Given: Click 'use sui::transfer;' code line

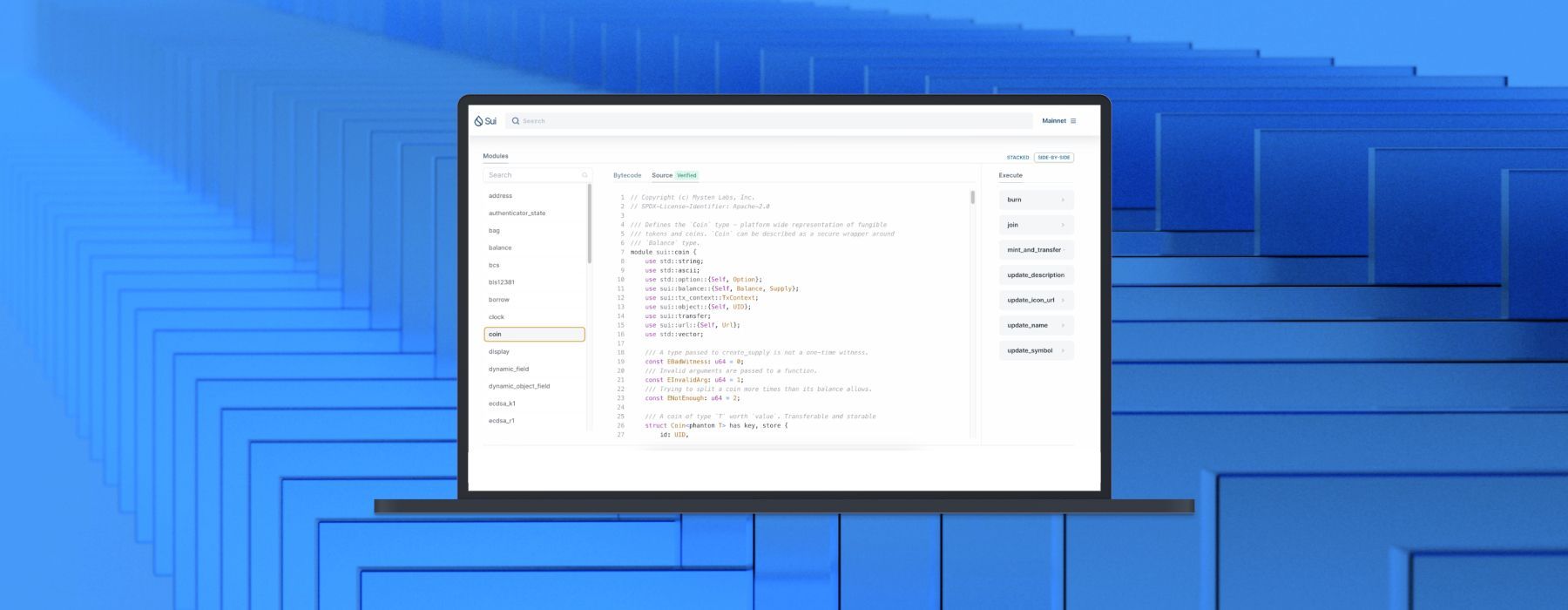Looking at the screenshot, I should (678, 316).
